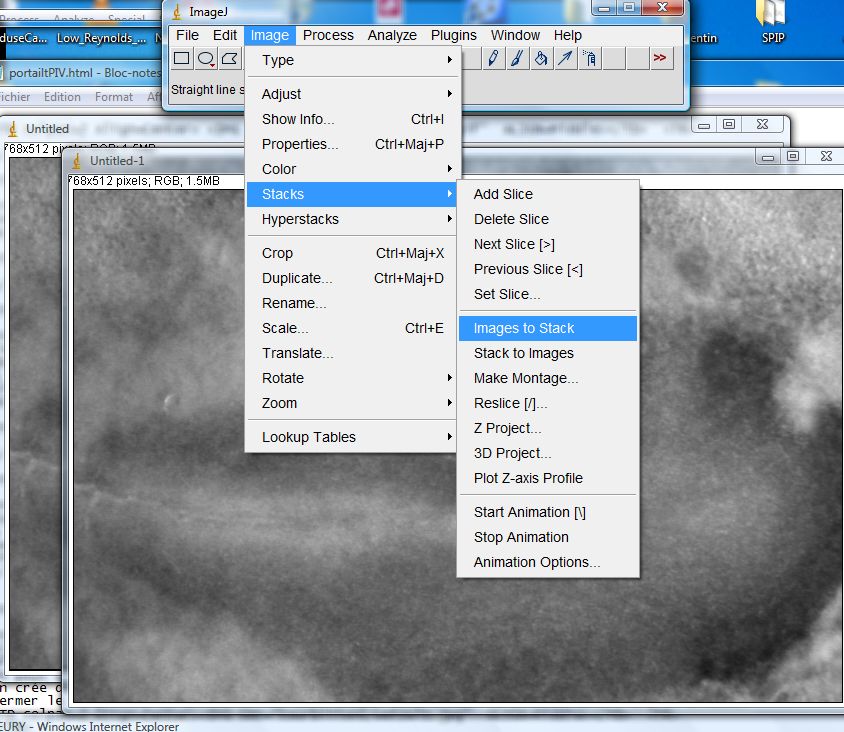Select the Polygon selection tool
844x732 pixels.
(230, 59)
